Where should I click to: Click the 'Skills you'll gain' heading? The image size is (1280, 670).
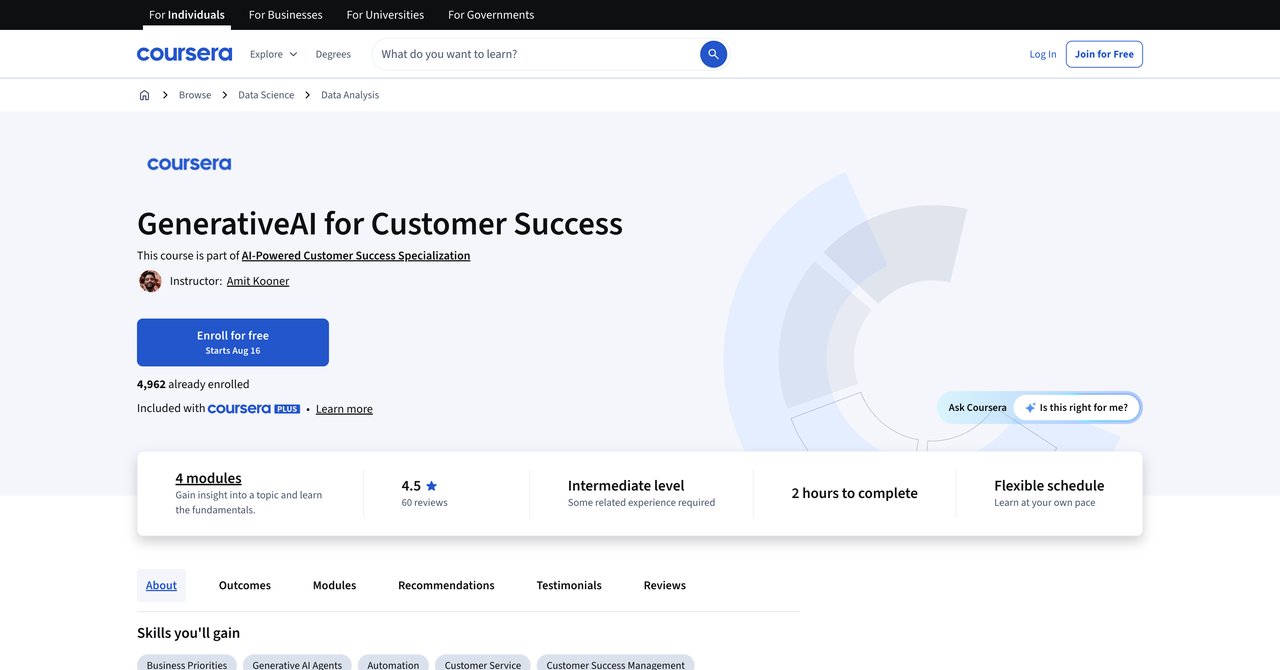coord(189,633)
